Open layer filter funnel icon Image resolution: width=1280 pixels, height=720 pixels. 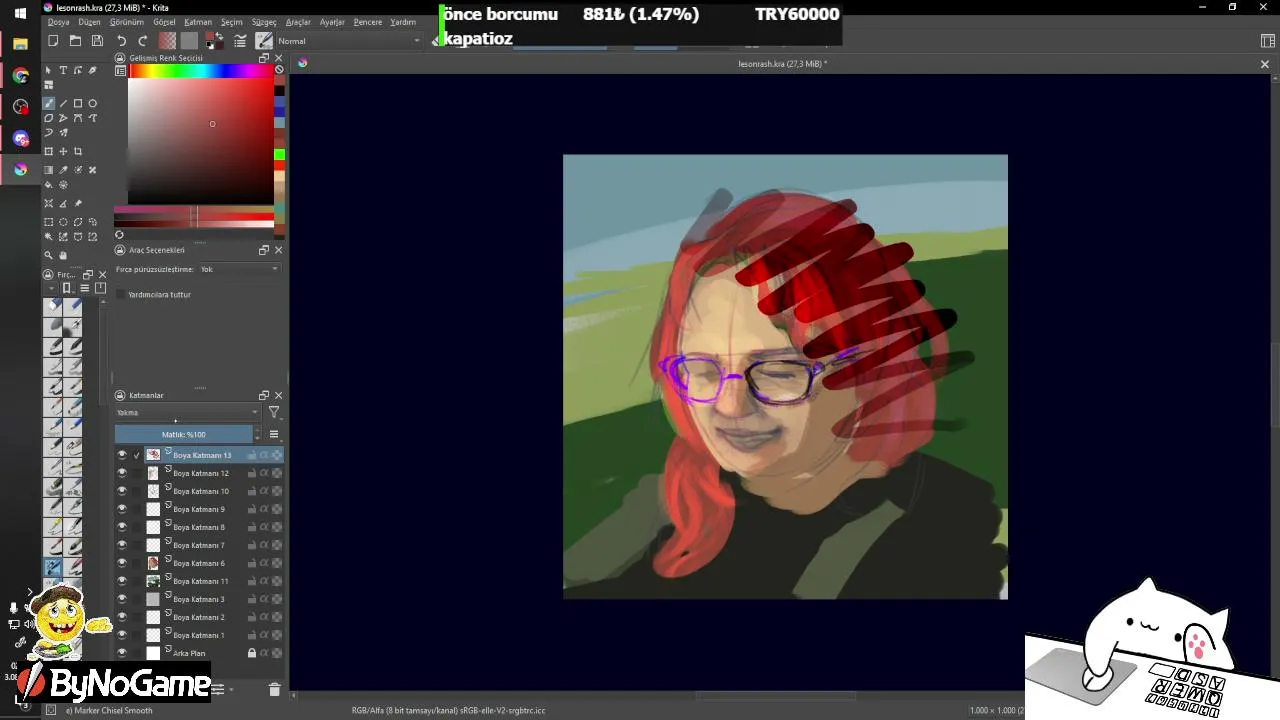[274, 412]
